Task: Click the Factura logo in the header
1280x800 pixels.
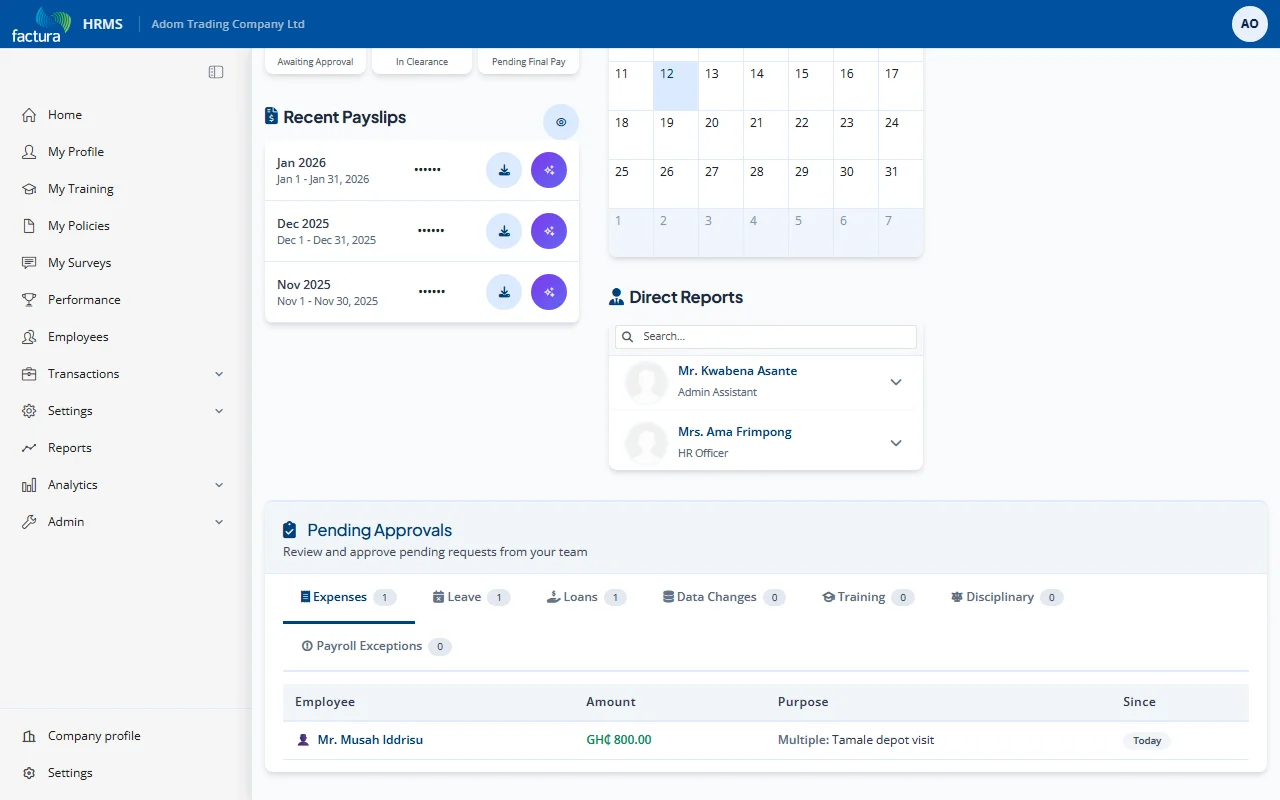Action: (x=41, y=24)
